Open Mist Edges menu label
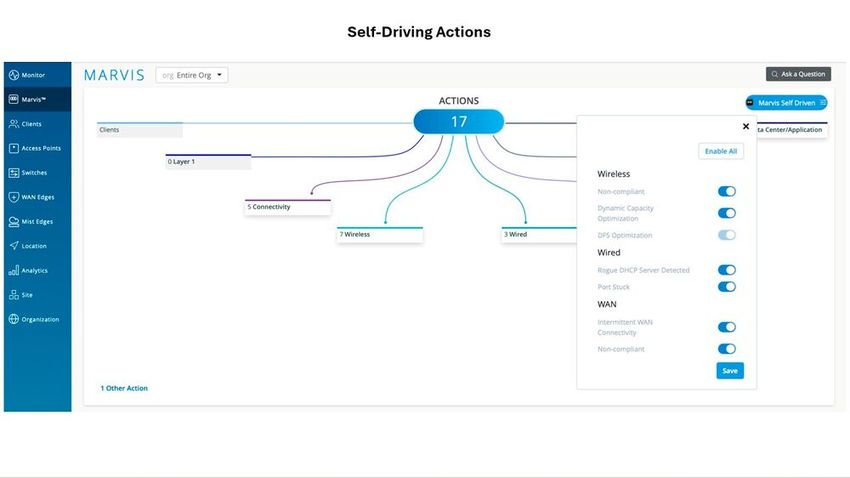The height and width of the screenshot is (478, 850). (x=37, y=222)
